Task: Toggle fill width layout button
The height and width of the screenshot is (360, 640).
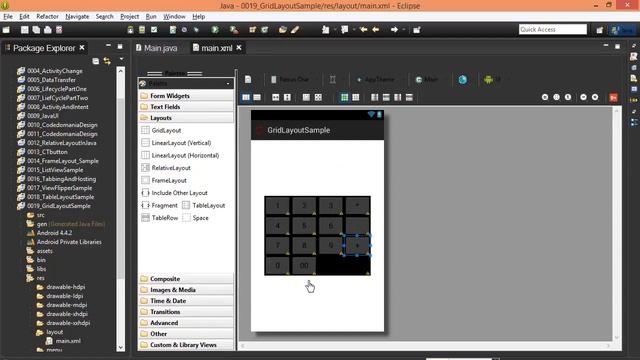Action: [276, 97]
